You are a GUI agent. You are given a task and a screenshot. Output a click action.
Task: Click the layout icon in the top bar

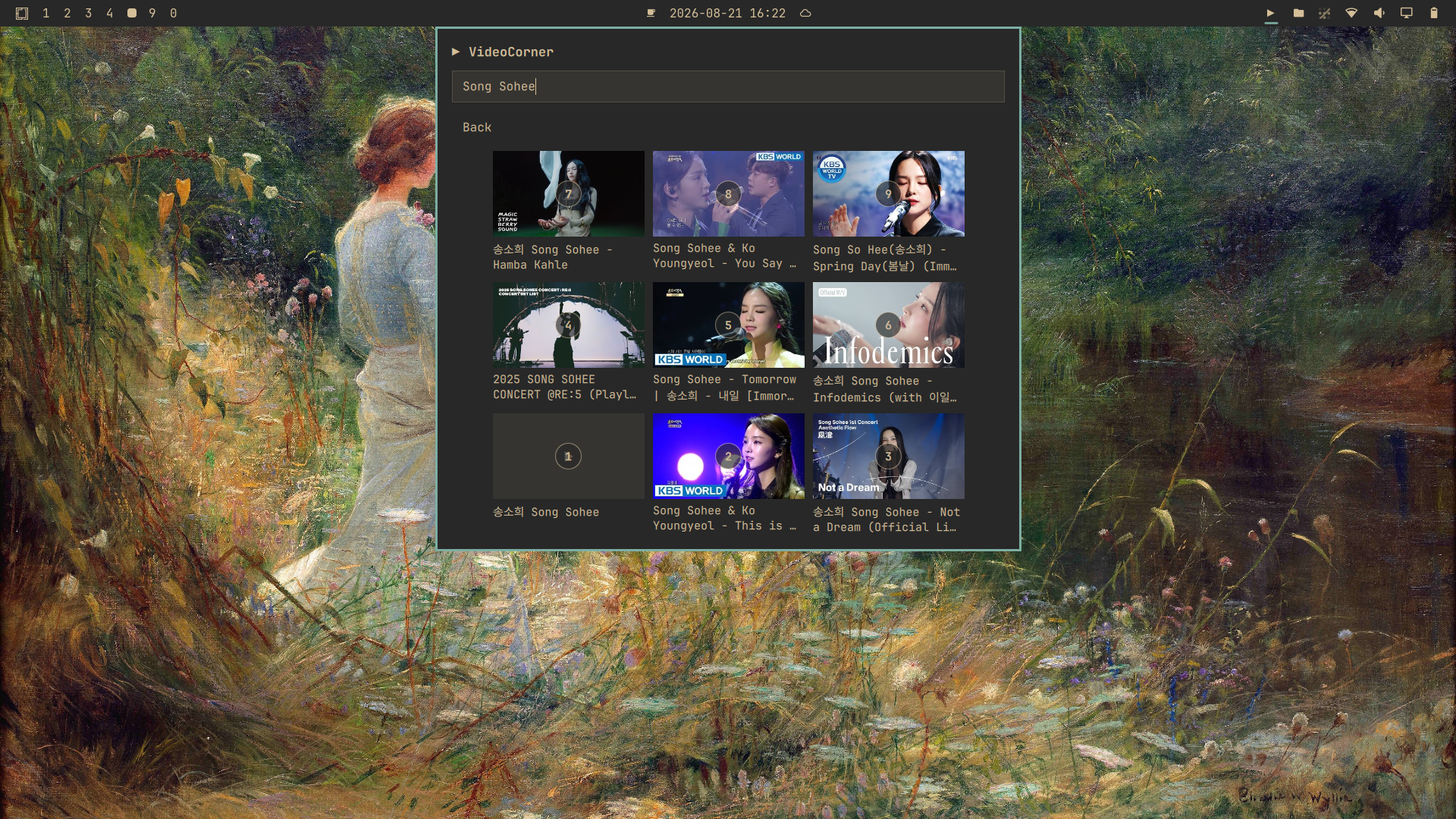pos(22,13)
